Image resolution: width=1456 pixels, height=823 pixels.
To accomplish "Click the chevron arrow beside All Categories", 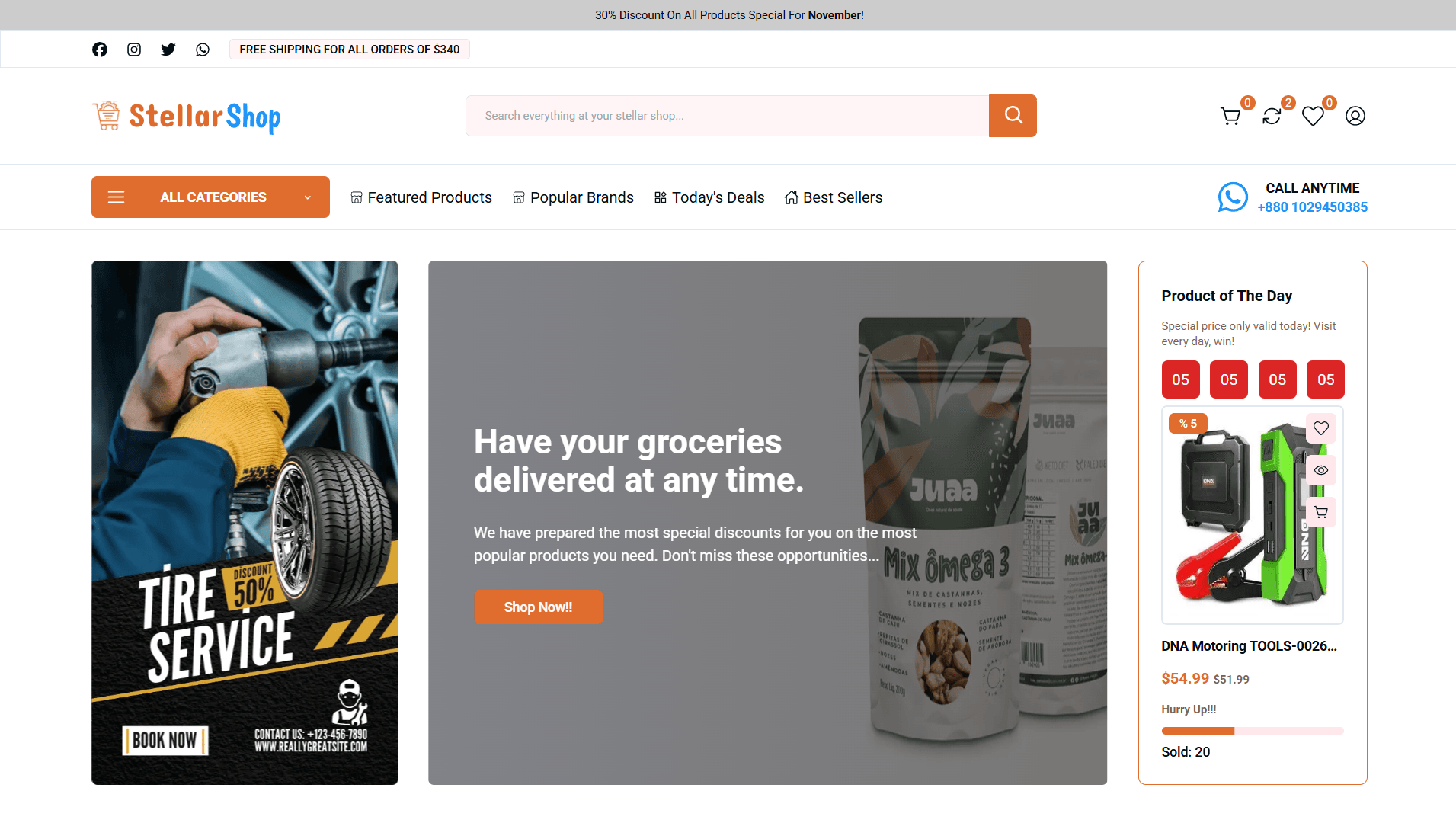I will [x=308, y=197].
